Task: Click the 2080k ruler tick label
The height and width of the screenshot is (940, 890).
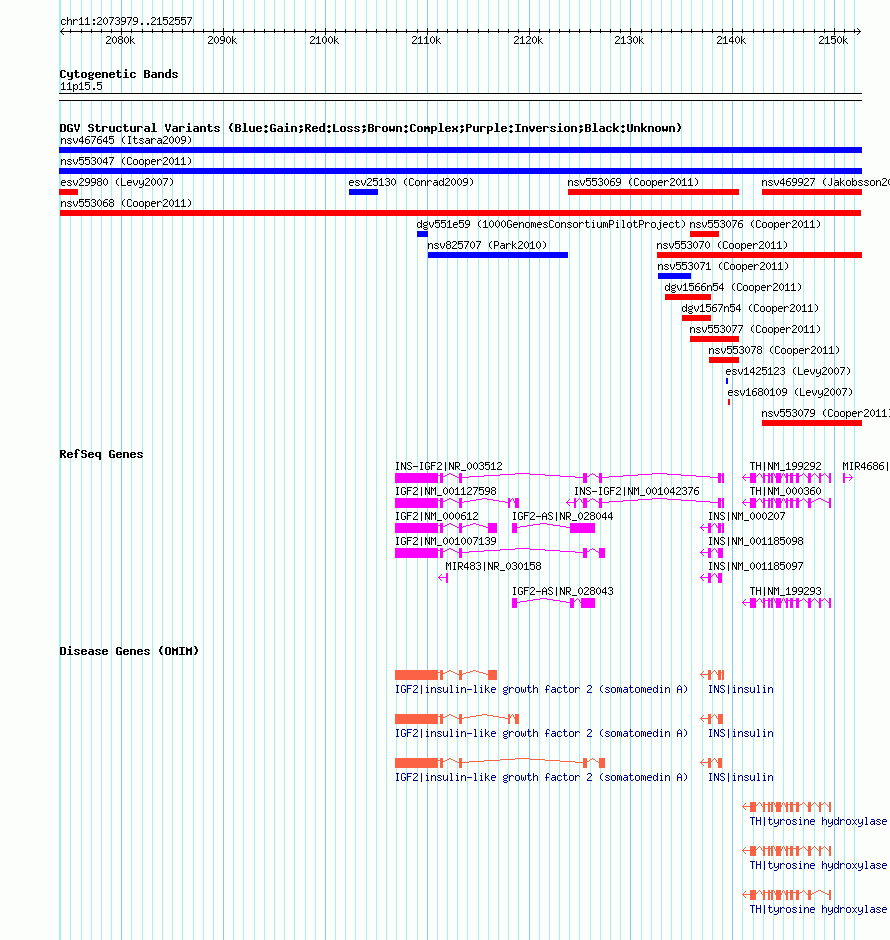Action: [120, 40]
